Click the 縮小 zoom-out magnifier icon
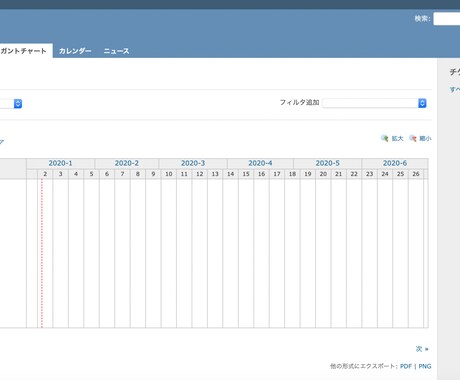Image resolution: width=460 pixels, height=380 pixels. click(413, 138)
